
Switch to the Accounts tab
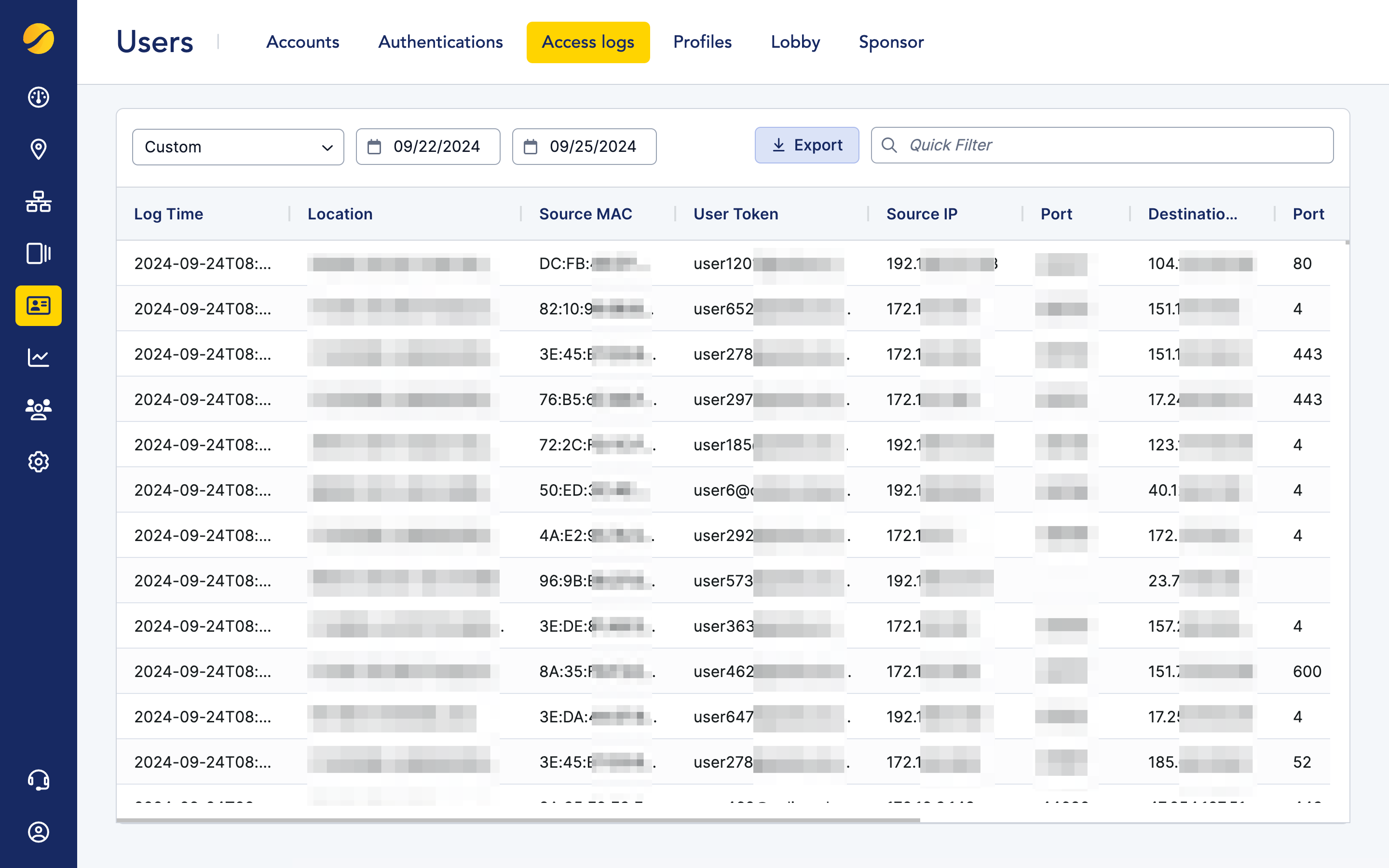tap(302, 42)
